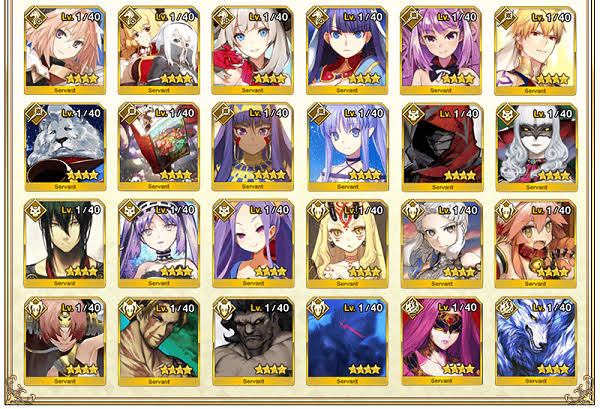Choose the pink fox-eared Berserker servant

(535, 244)
